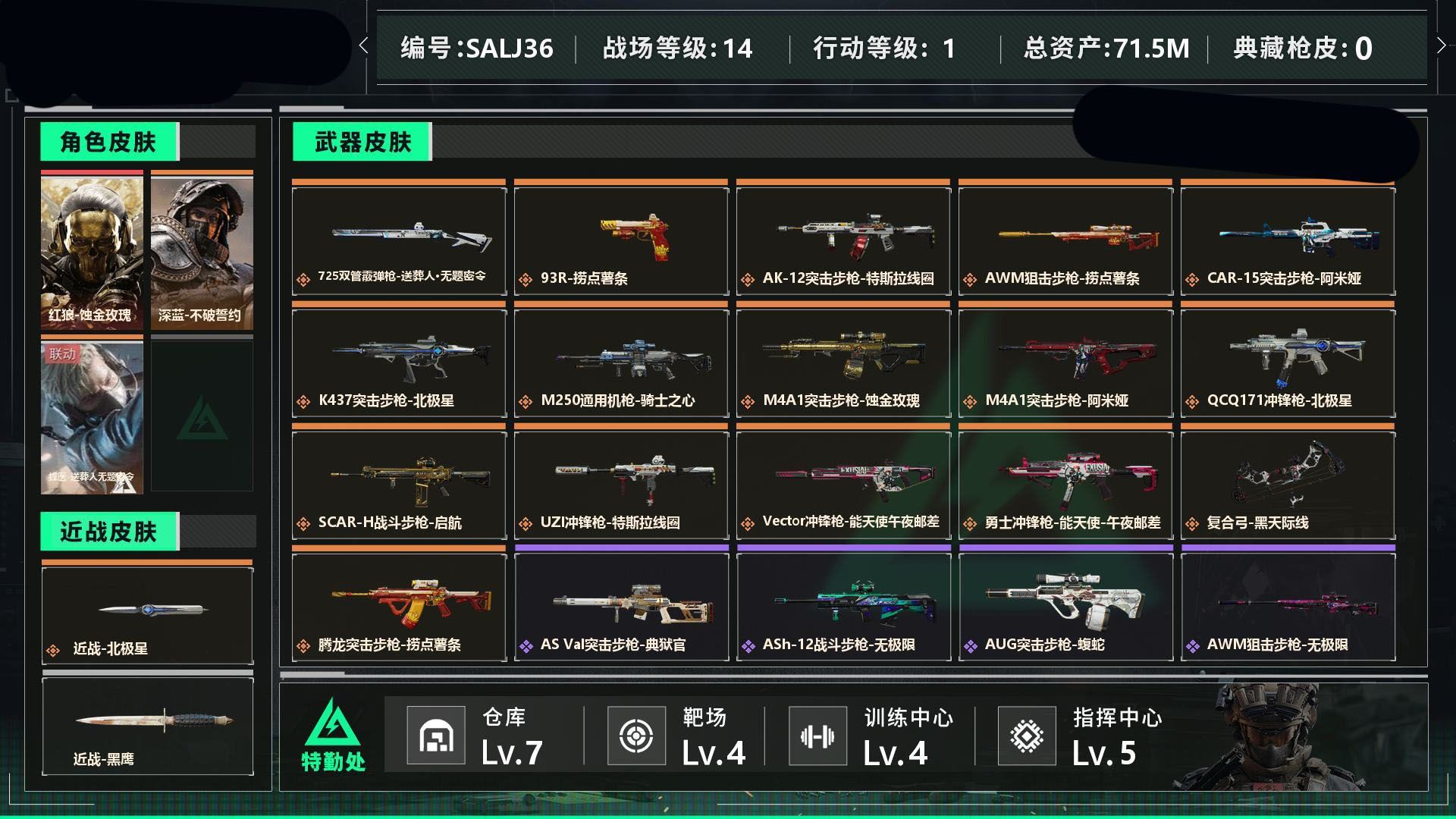This screenshot has height=819, width=1456.
Task: Open the 武器皮肤 section tab
Action: click(362, 142)
